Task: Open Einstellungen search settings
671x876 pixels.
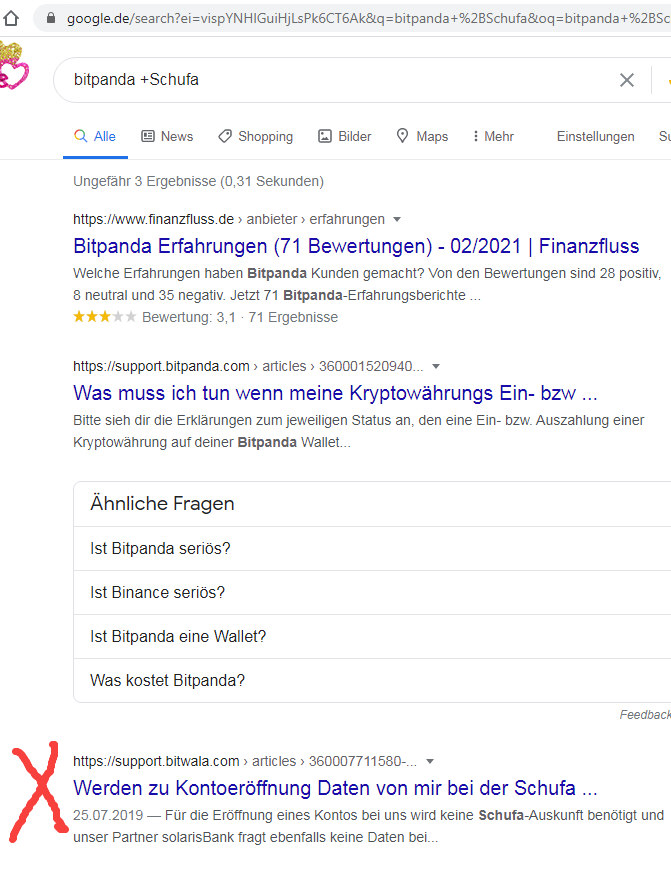Action: 596,136
